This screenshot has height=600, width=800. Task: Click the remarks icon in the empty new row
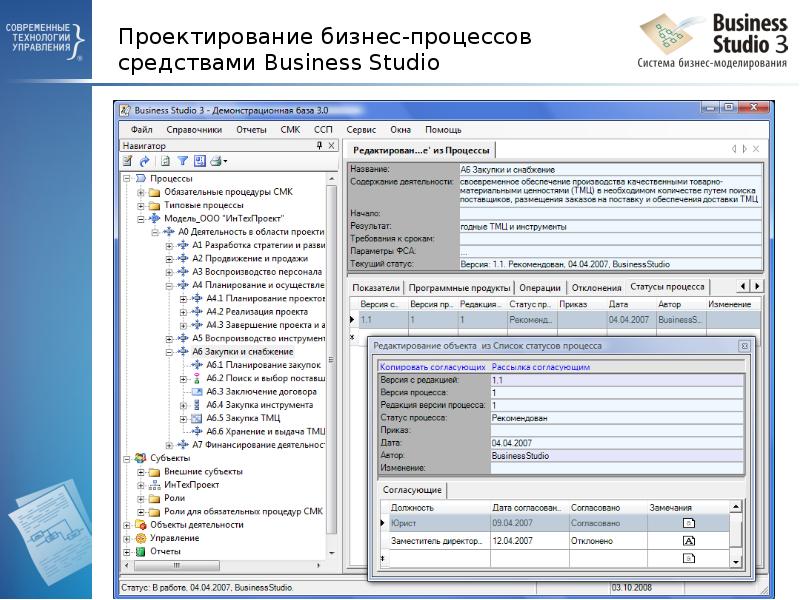[688, 558]
